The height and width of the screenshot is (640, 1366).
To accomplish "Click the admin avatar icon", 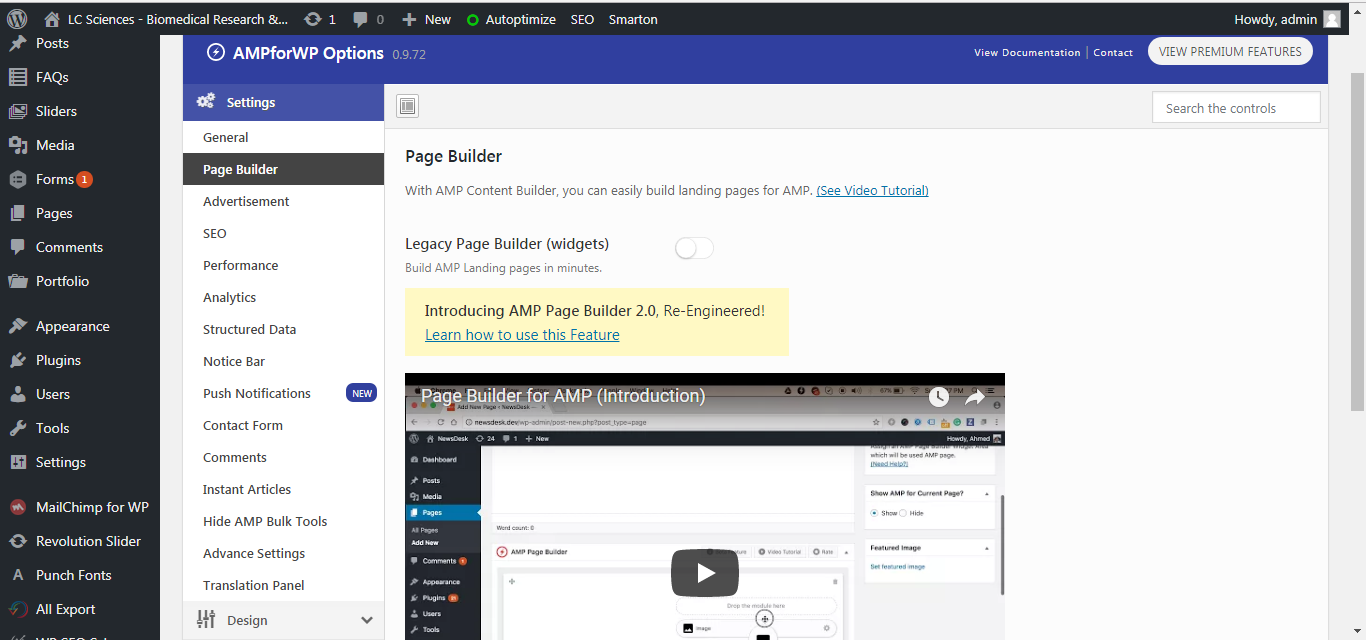I will tap(1332, 19).
